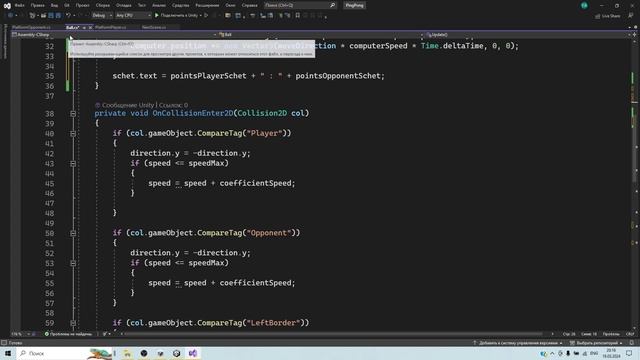Open the Any CPU platform dropdown
Viewport: 640px width, 360px height.
133,16
